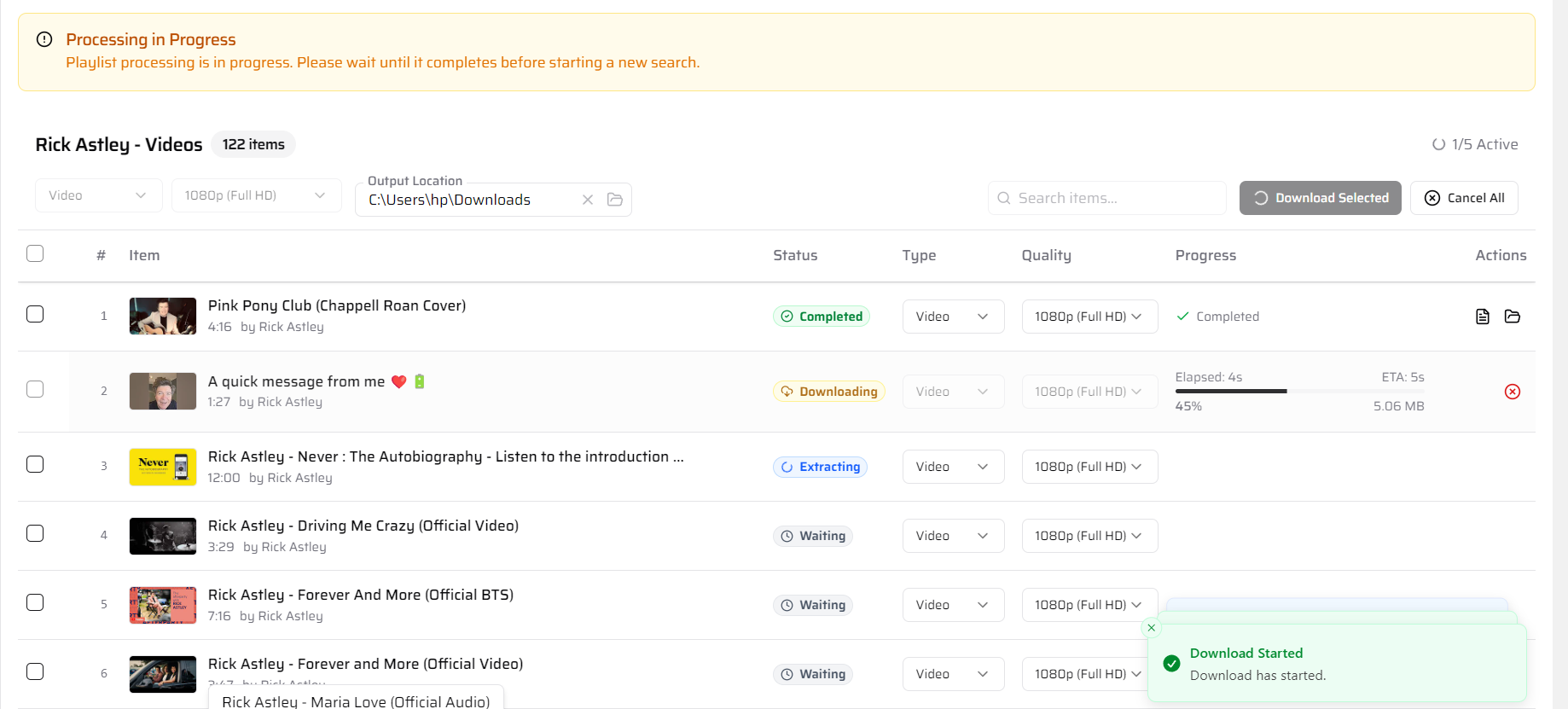The width and height of the screenshot is (1568, 709).
Task: Focus the Search items field
Action: pyautogui.click(x=1106, y=198)
